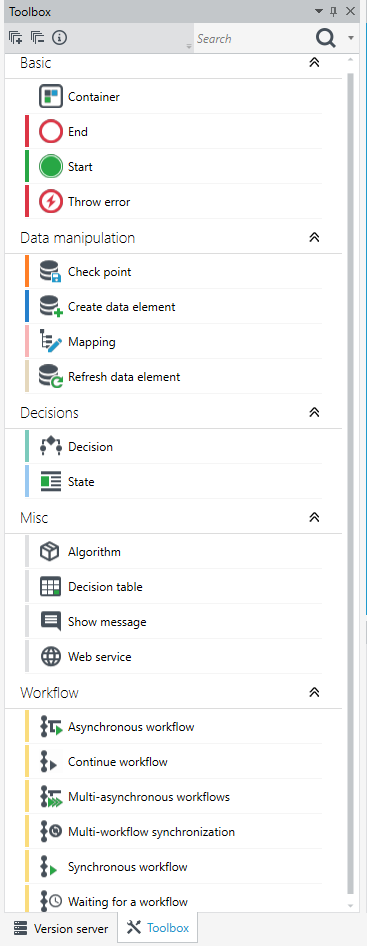The width and height of the screenshot is (367, 946).
Task: Click the Basic group header text
Action: [36, 63]
